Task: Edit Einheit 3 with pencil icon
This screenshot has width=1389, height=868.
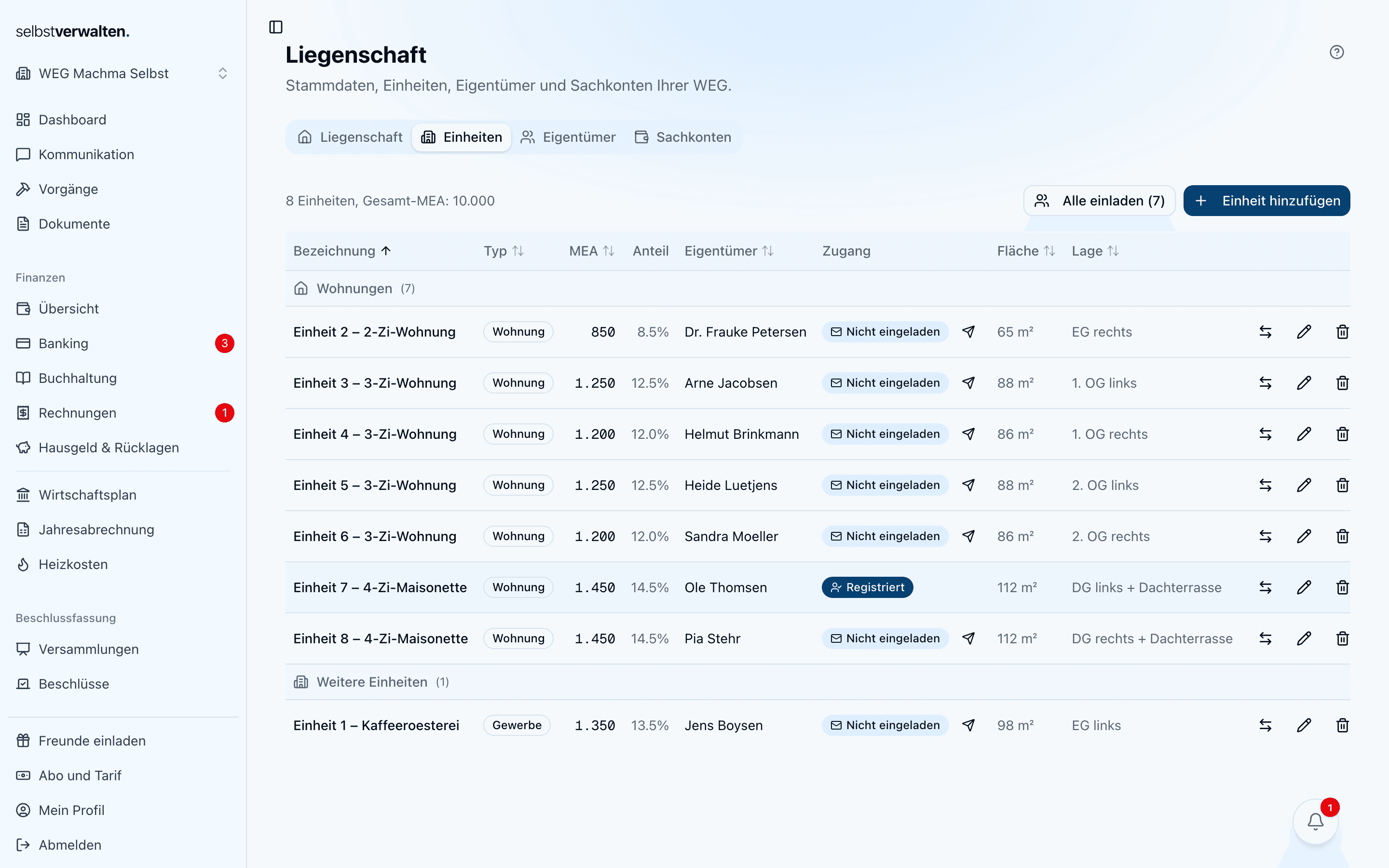Action: pyautogui.click(x=1304, y=383)
